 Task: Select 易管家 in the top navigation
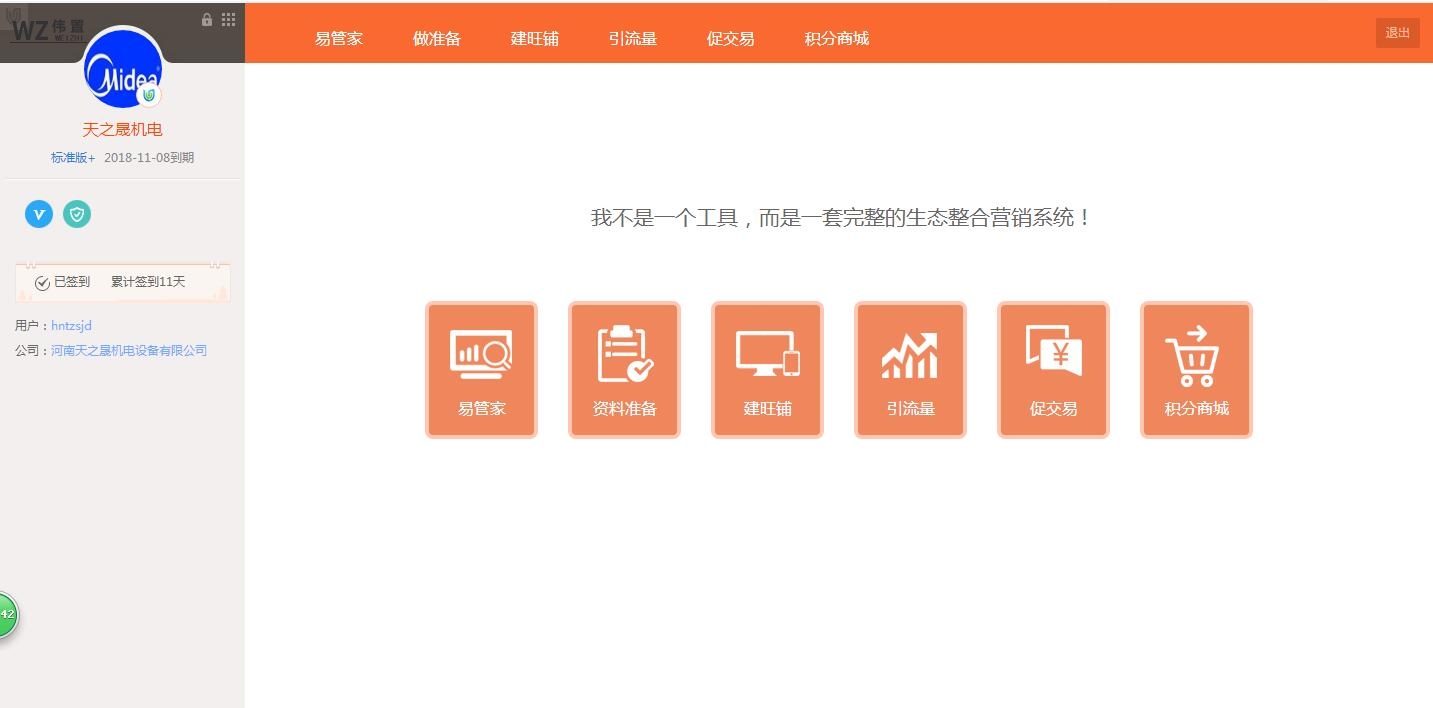click(338, 39)
